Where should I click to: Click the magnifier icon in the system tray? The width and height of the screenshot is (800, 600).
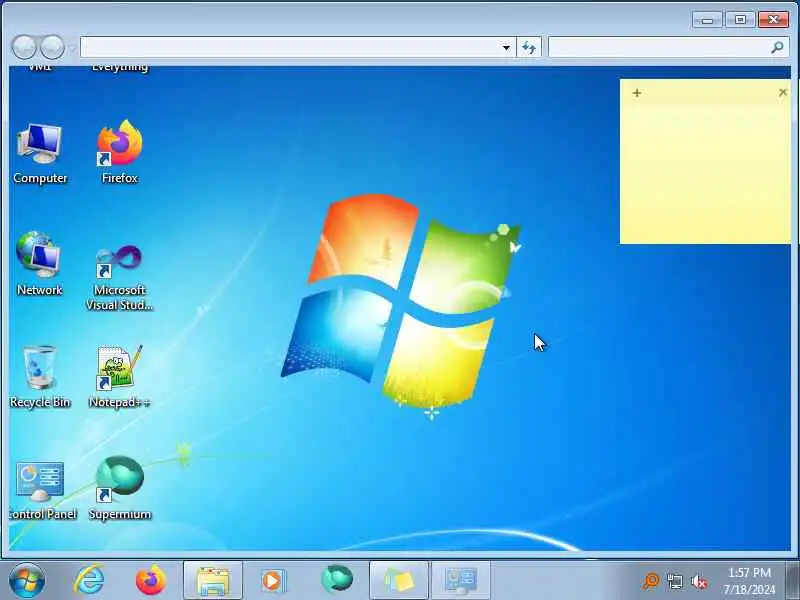click(x=651, y=581)
